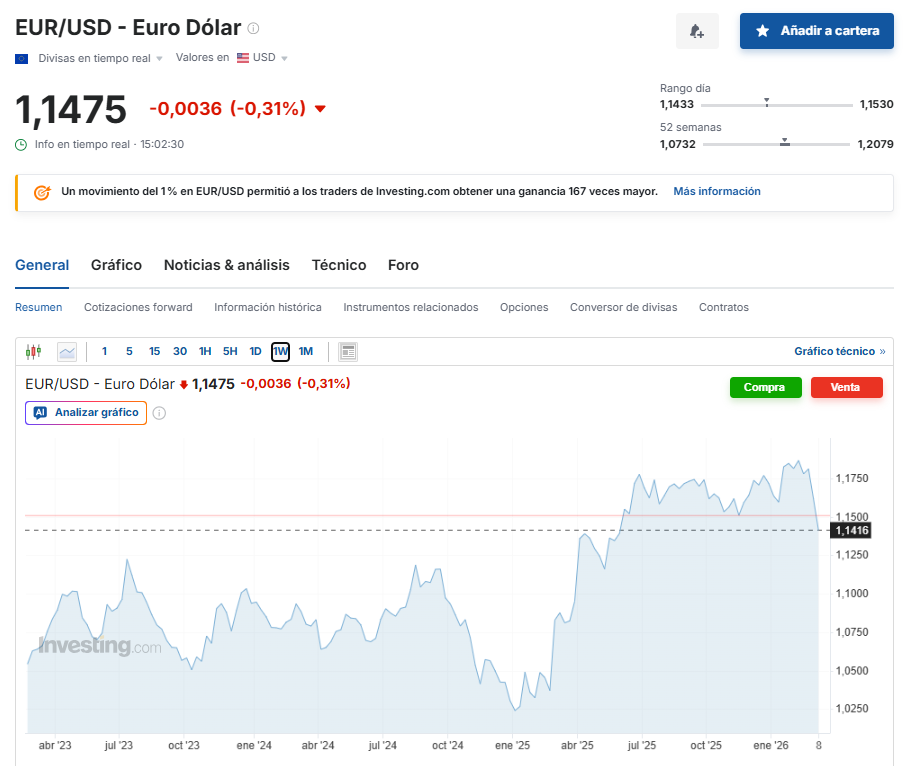This screenshot has height=766, width=903.
Task: Click Añadir a cartera button
Action: pos(816,31)
